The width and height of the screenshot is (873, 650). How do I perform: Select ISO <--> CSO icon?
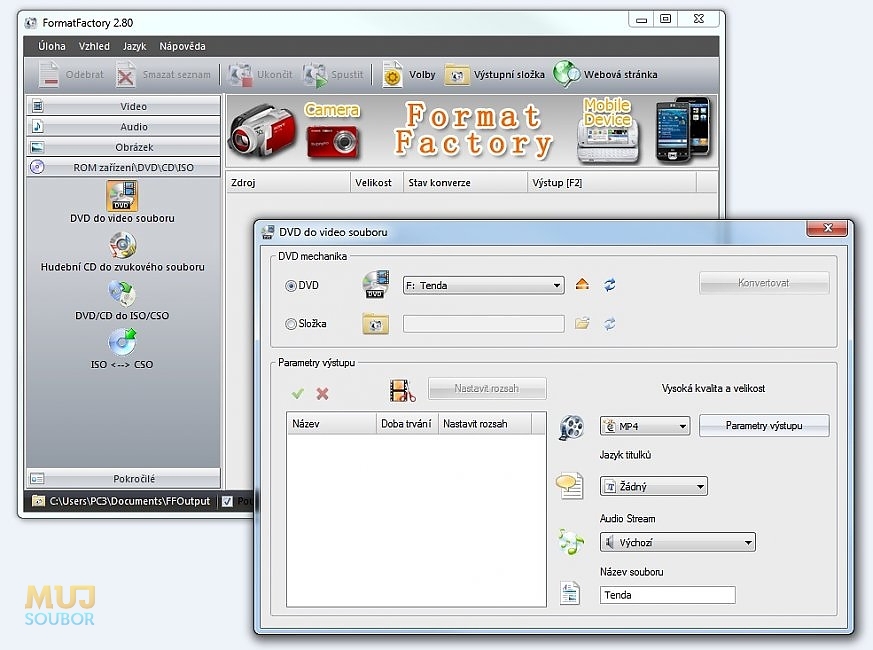click(x=122, y=341)
